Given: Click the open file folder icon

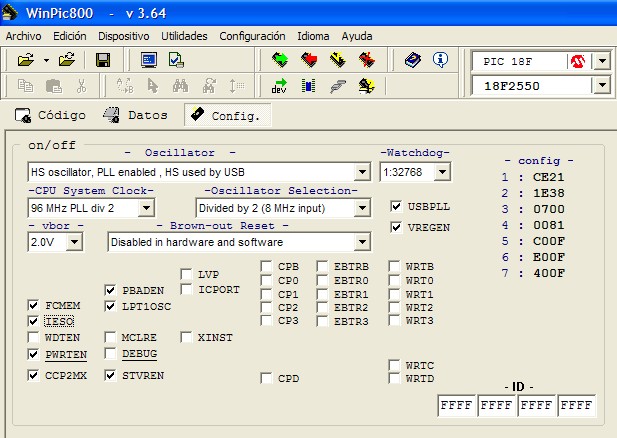Looking at the screenshot, I should click(27, 60).
